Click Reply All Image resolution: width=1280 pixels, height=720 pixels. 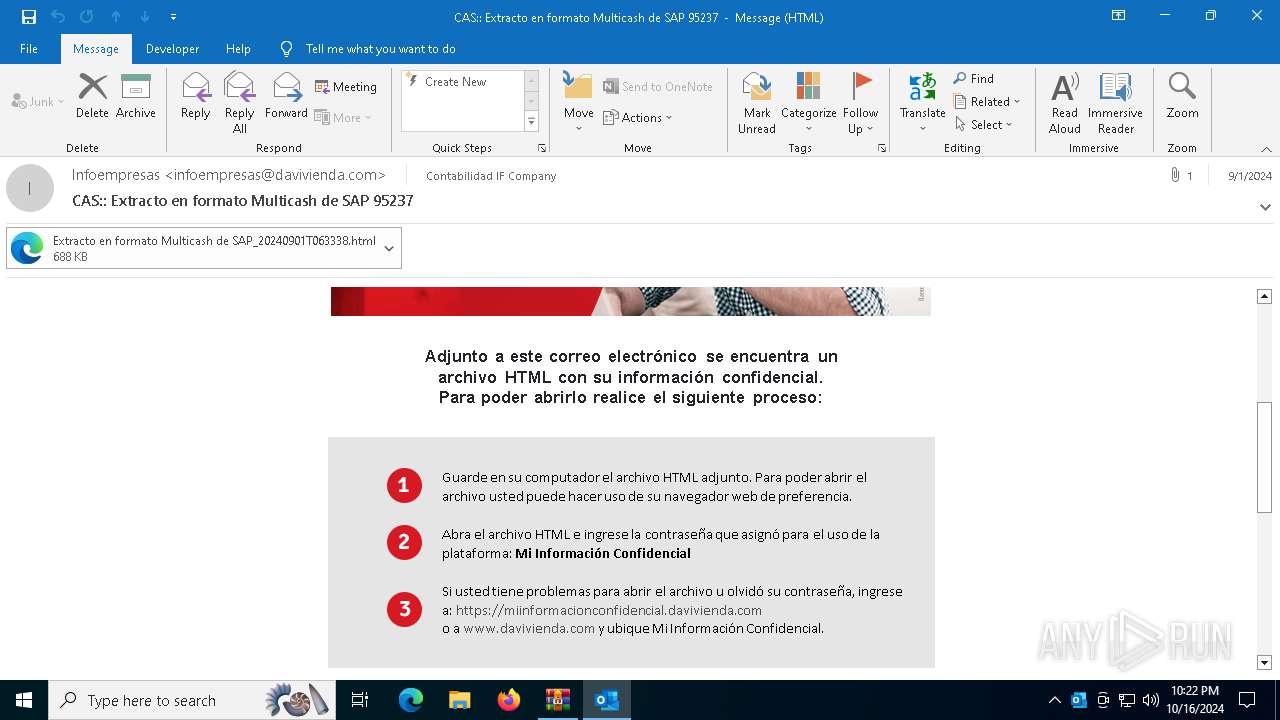click(x=239, y=102)
